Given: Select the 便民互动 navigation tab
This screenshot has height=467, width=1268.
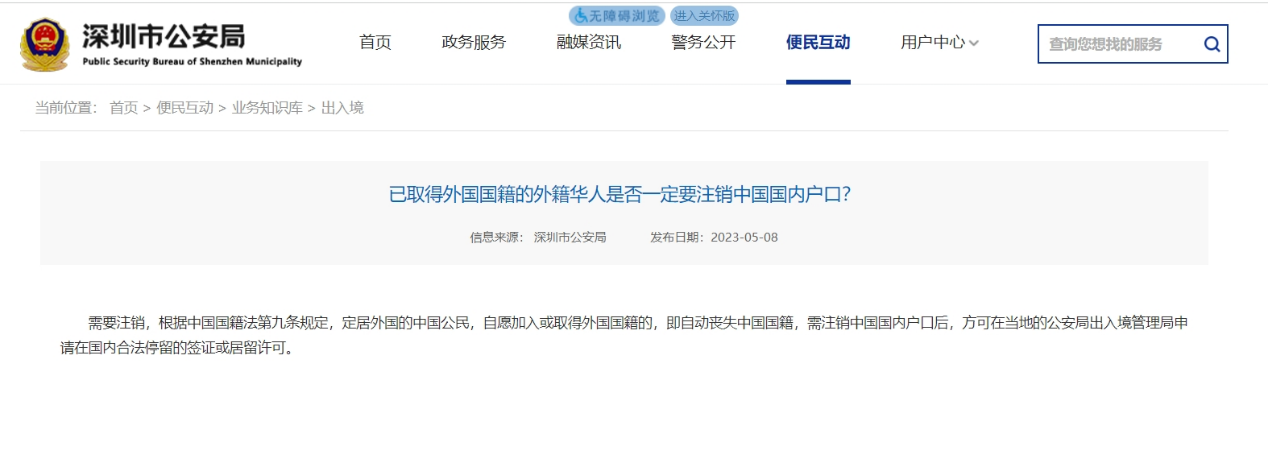Looking at the screenshot, I should (x=818, y=42).
